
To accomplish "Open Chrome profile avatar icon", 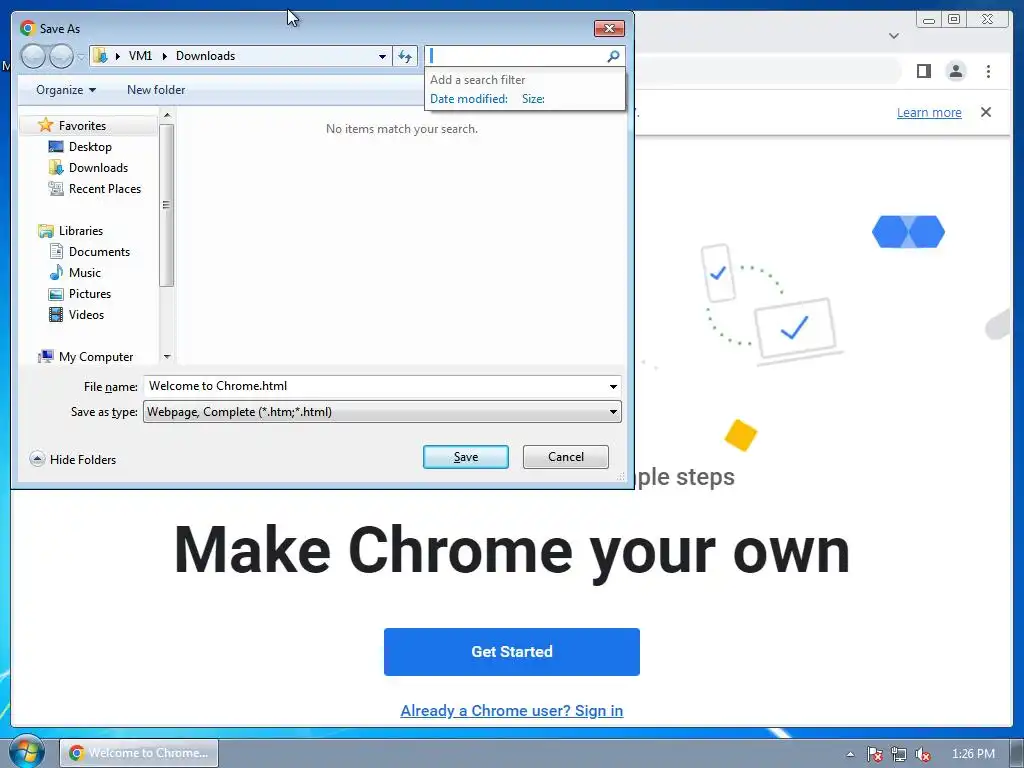I will pyautogui.click(x=955, y=71).
